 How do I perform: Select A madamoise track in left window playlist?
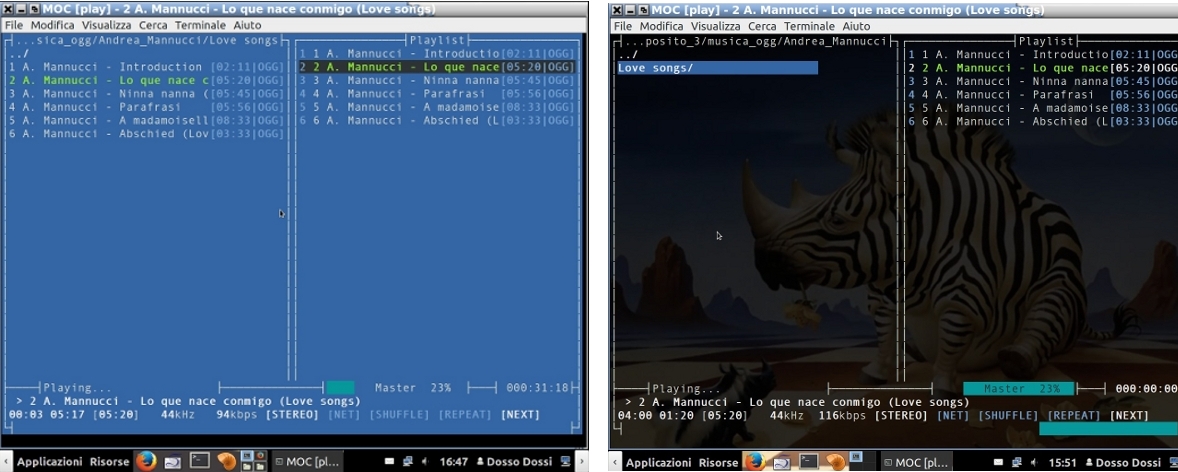pyautogui.click(x=436, y=107)
